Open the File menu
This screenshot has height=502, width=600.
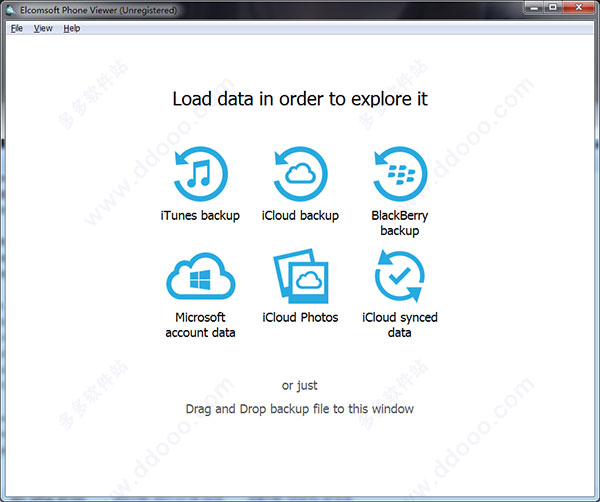coord(17,28)
